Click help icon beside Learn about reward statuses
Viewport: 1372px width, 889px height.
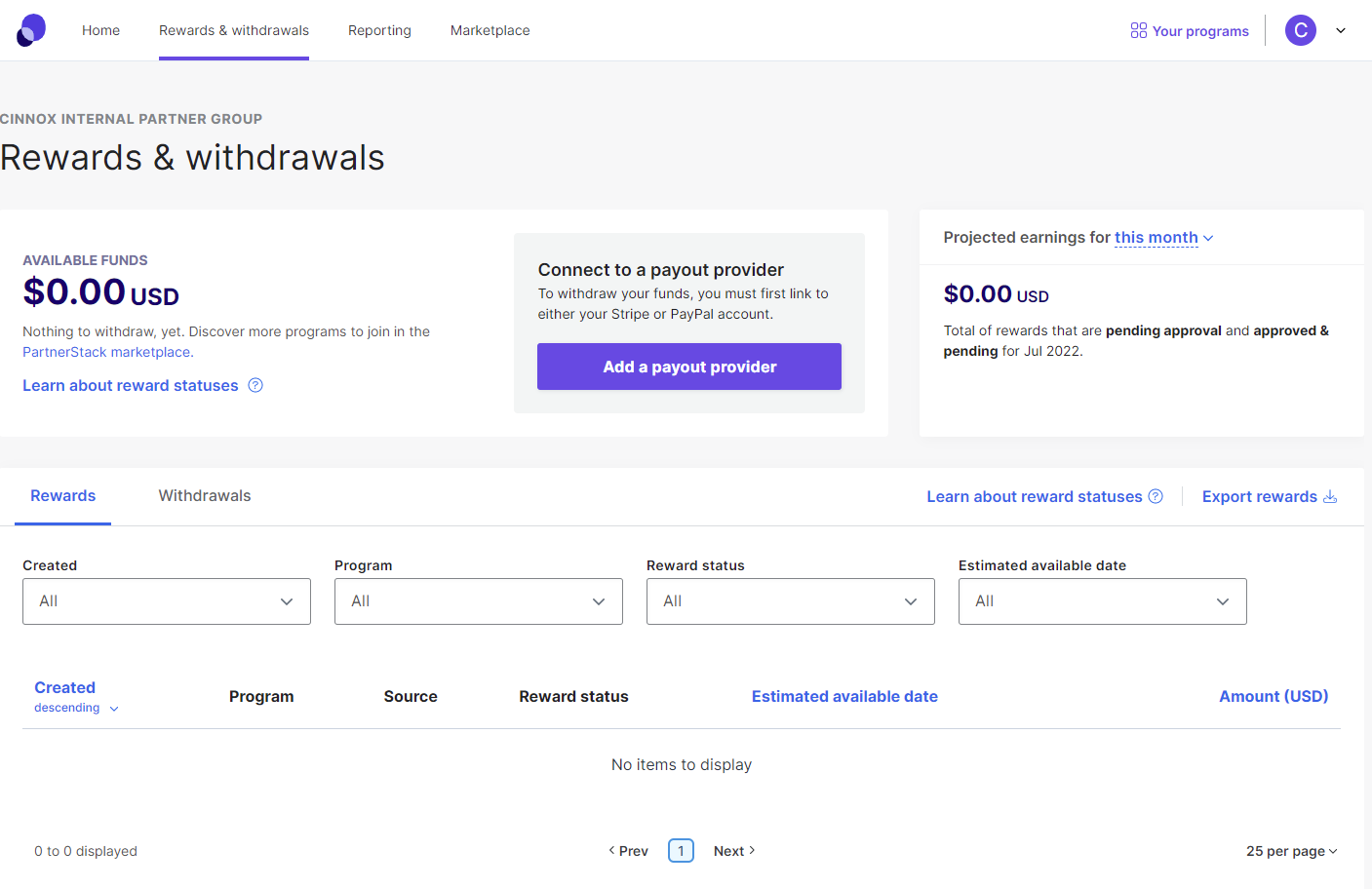[255, 385]
